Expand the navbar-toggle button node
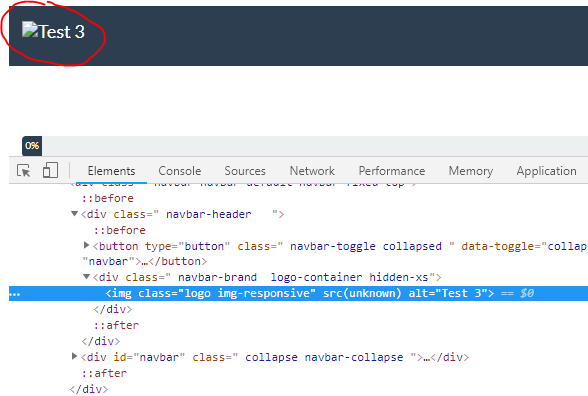The width and height of the screenshot is (588, 396). 86,245
